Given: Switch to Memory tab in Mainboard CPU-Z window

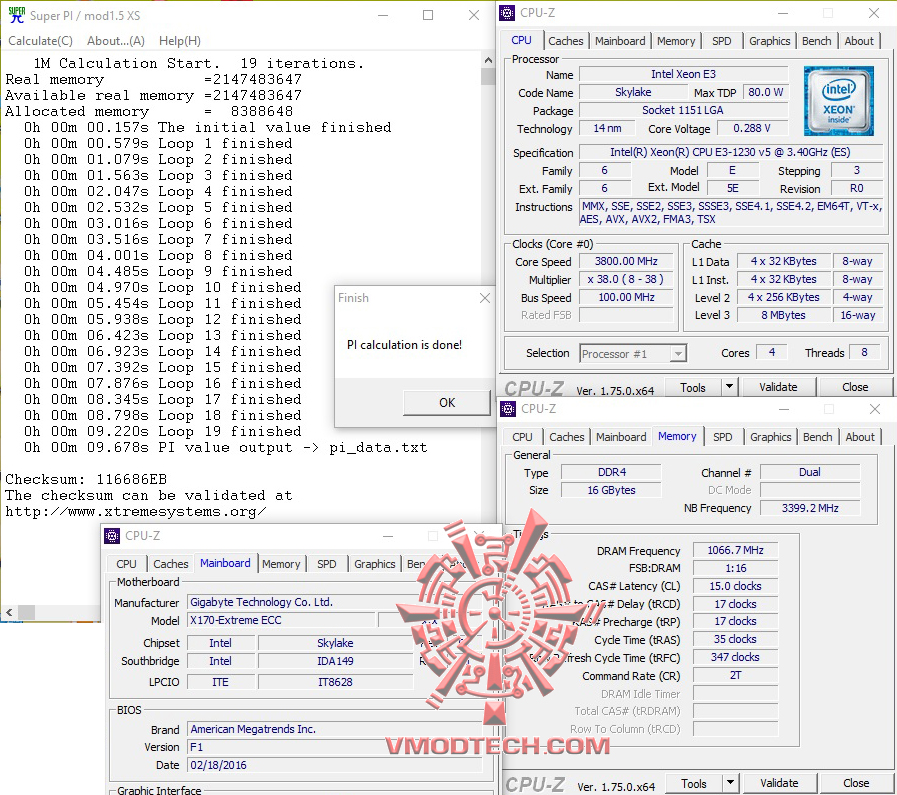Looking at the screenshot, I should [281, 564].
